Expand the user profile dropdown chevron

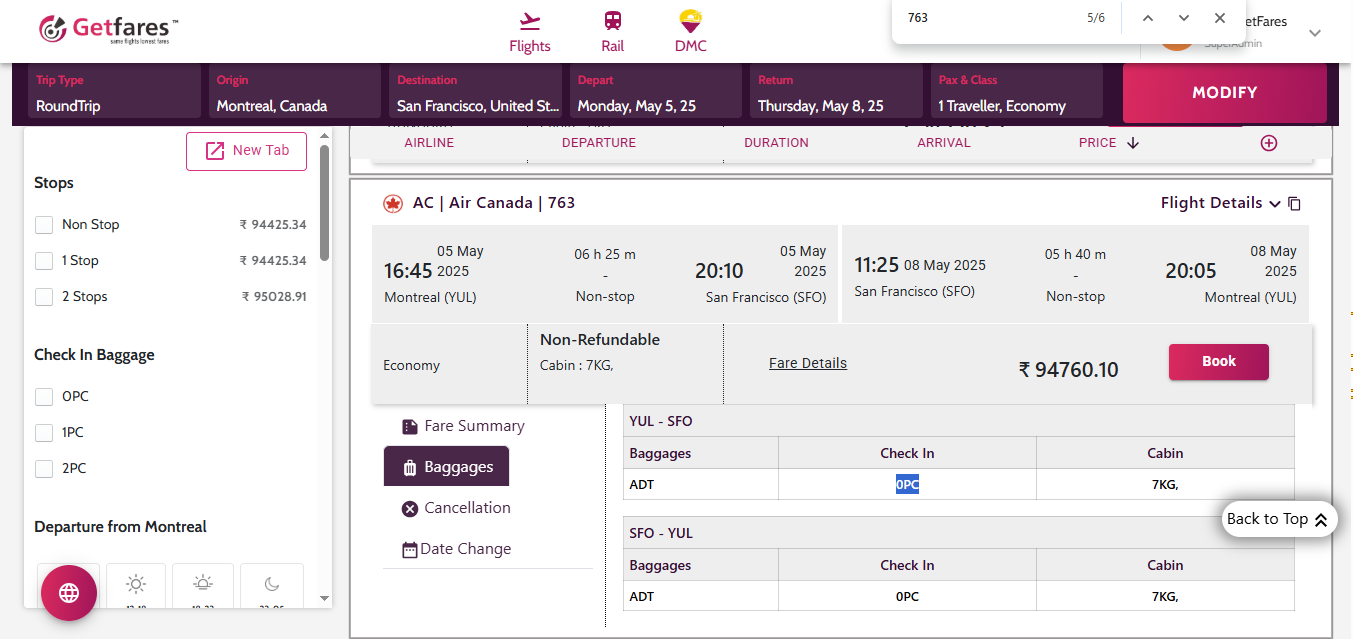pyautogui.click(x=1315, y=33)
